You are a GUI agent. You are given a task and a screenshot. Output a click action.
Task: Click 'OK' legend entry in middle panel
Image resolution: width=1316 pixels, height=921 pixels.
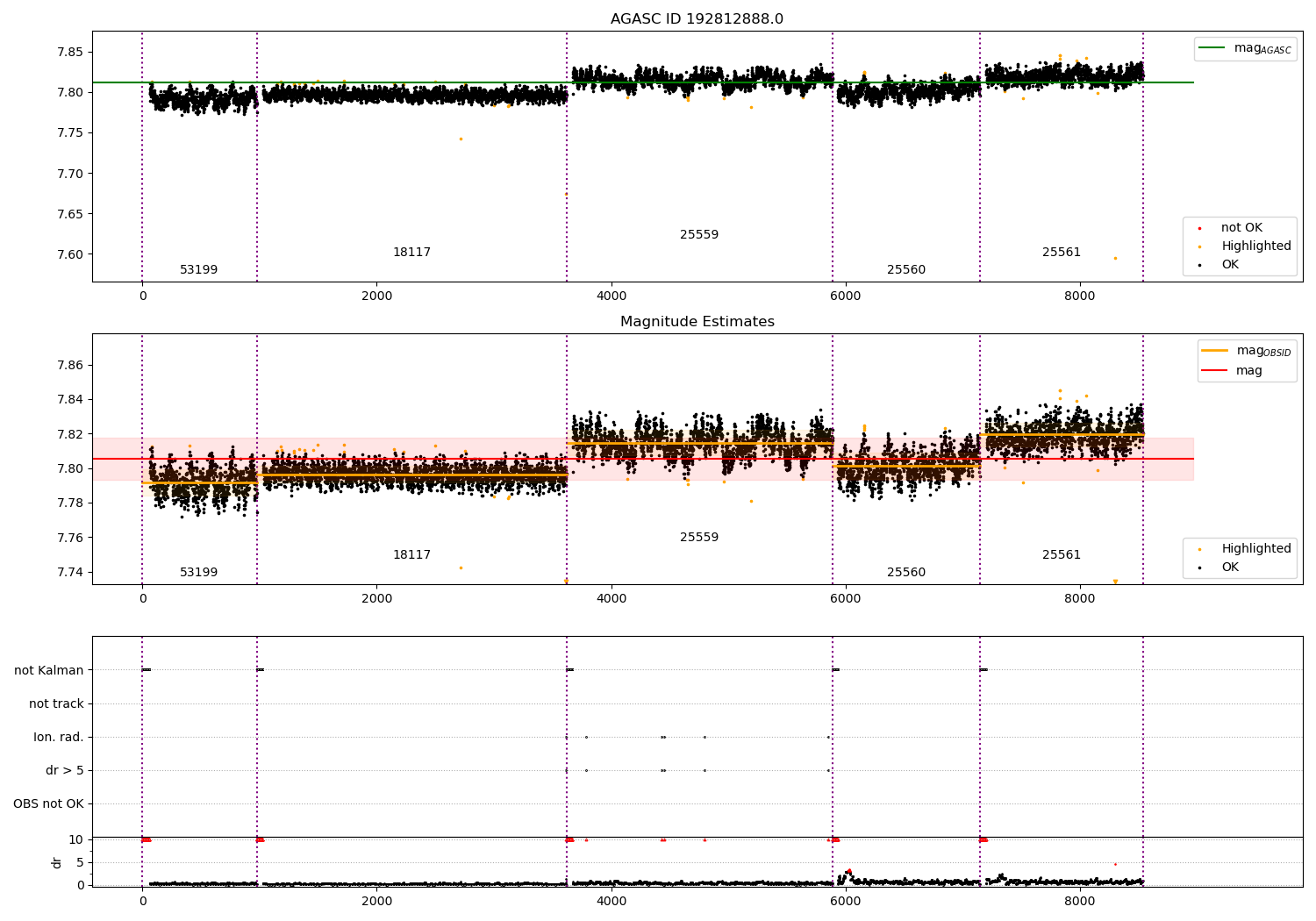(x=1219, y=568)
